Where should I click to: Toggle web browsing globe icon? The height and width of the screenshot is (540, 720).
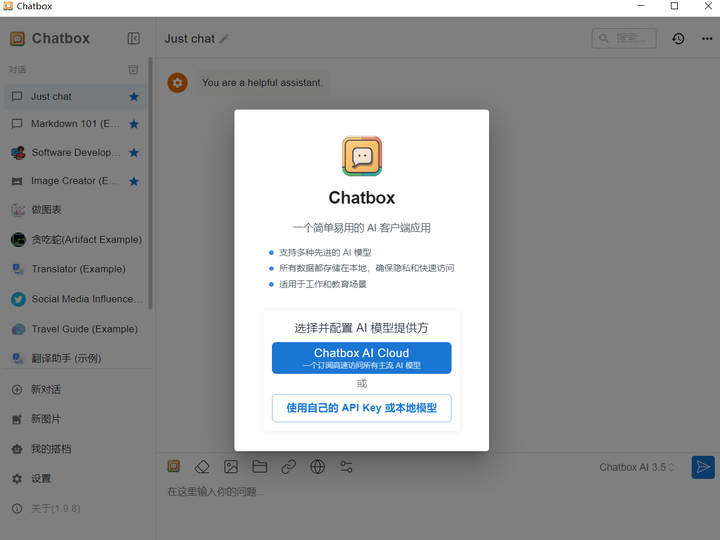(317, 467)
